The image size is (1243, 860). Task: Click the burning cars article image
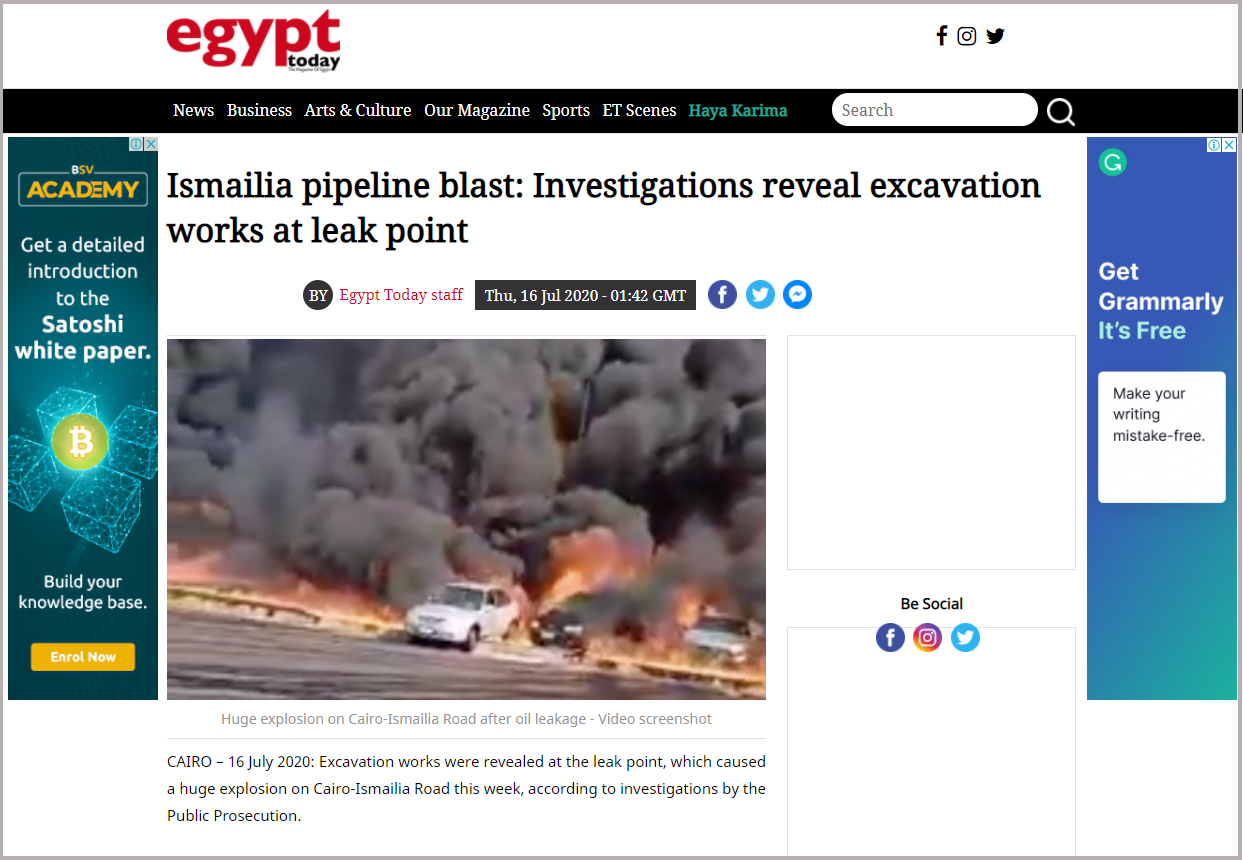click(x=466, y=519)
